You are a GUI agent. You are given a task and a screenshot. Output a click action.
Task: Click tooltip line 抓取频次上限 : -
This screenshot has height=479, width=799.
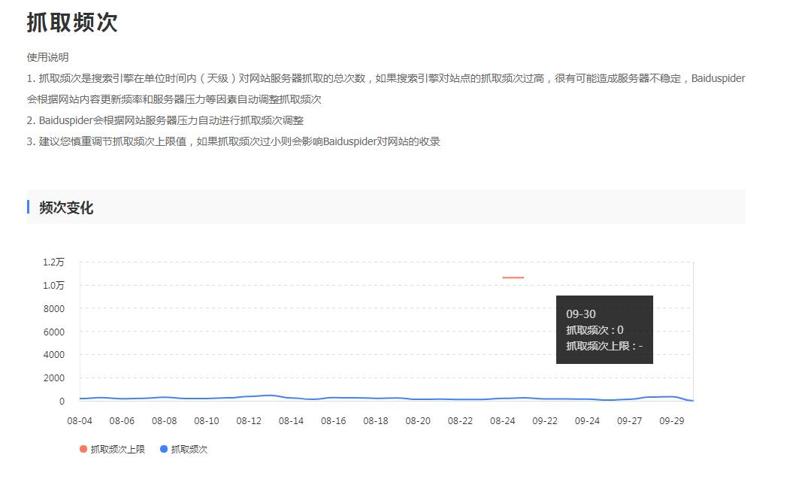[x=604, y=346]
